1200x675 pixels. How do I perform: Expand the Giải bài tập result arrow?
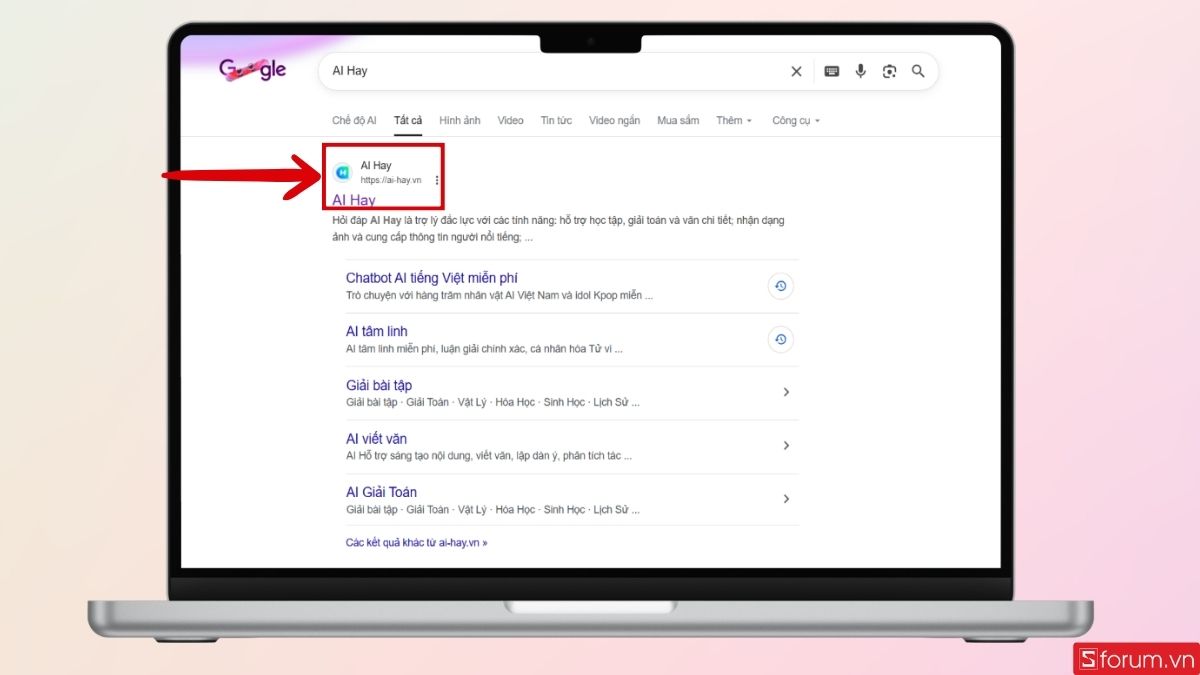[786, 392]
